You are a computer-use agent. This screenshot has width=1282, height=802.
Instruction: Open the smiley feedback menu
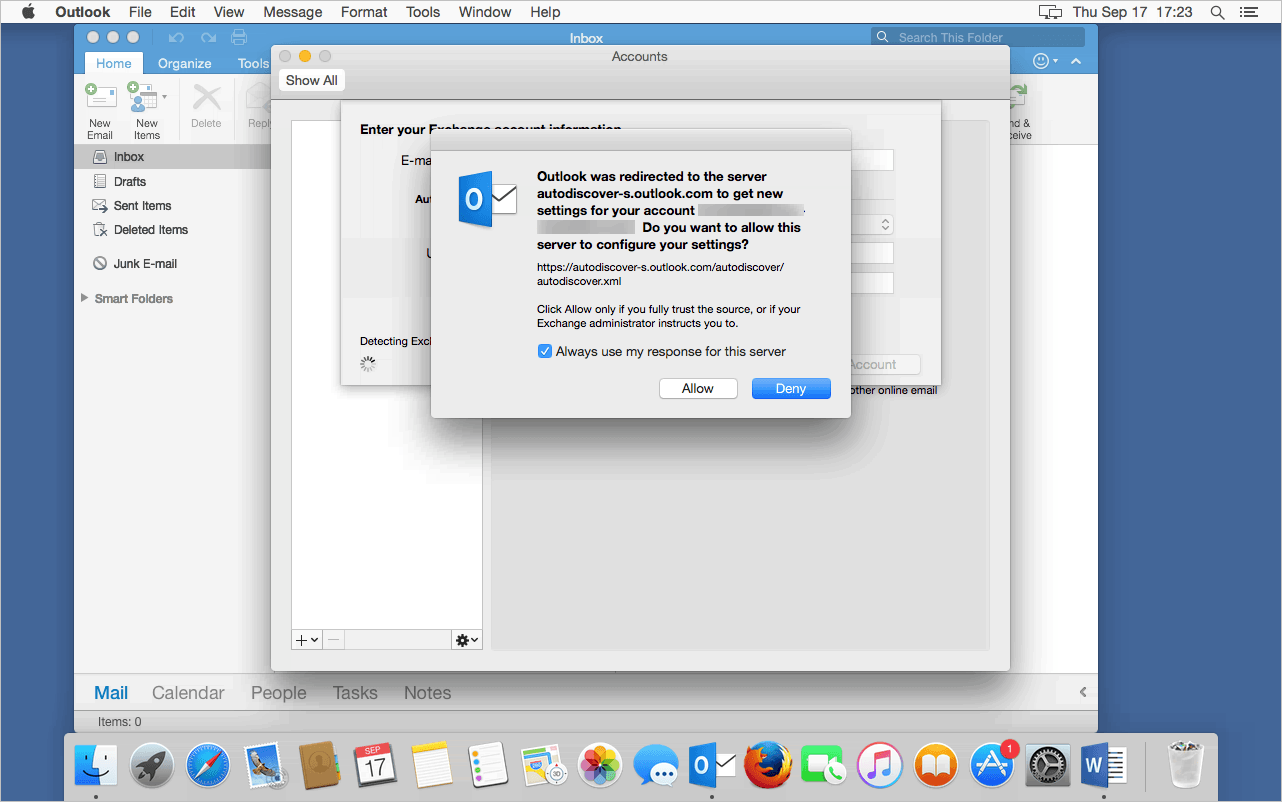(x=1045, y=62)
